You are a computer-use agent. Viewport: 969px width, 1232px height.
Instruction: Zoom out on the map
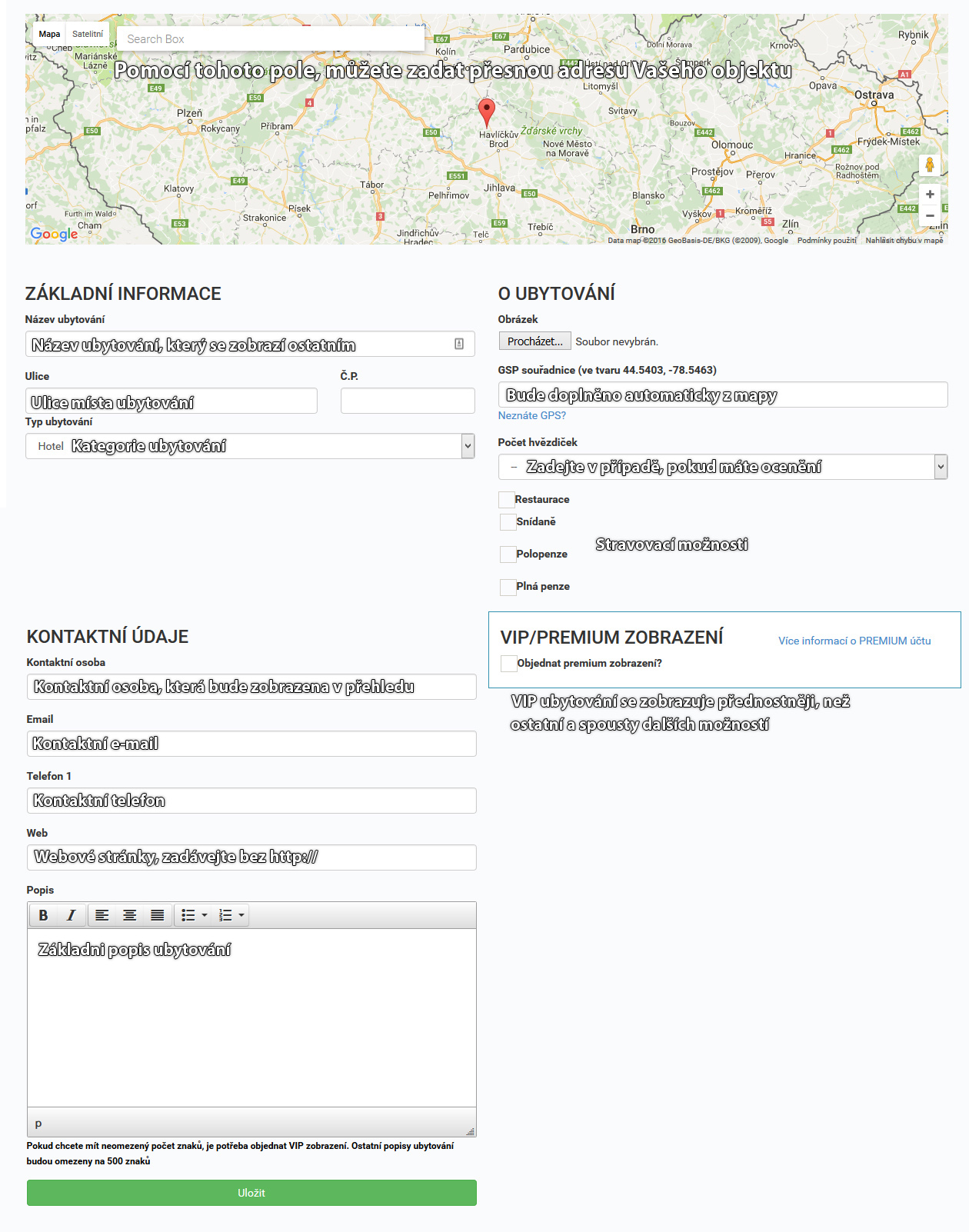930,215
